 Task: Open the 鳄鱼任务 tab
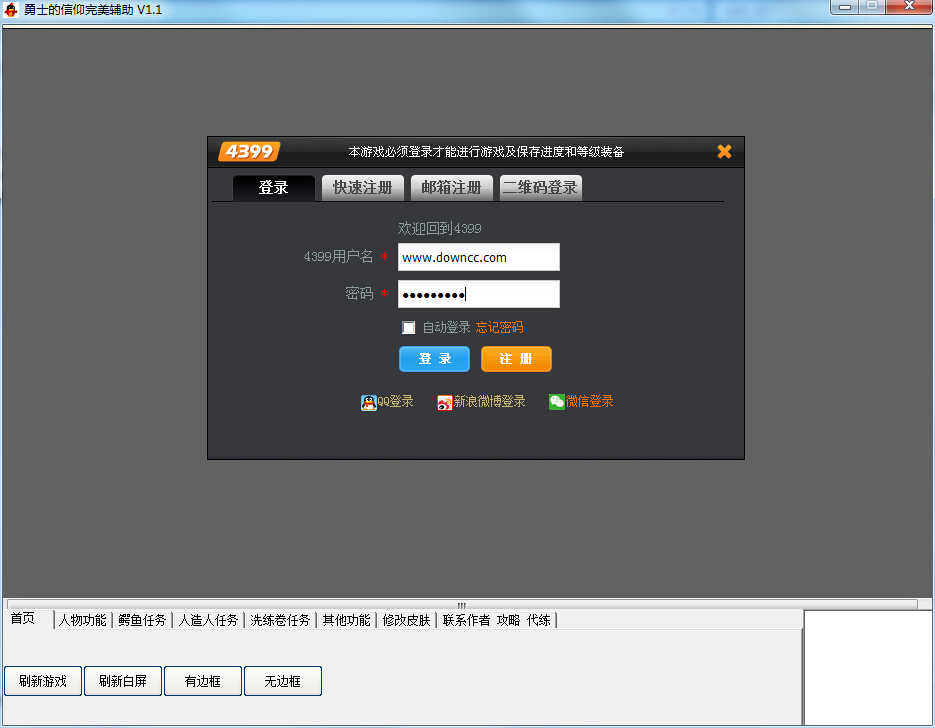click(142, 620)
